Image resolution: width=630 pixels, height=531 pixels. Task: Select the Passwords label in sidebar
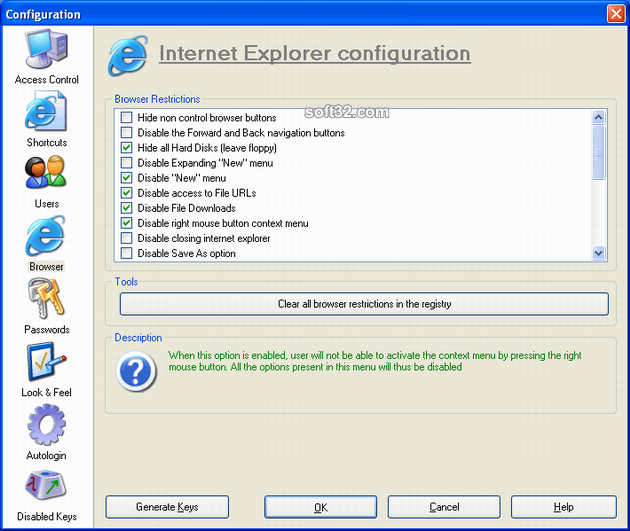click(47, 329)
